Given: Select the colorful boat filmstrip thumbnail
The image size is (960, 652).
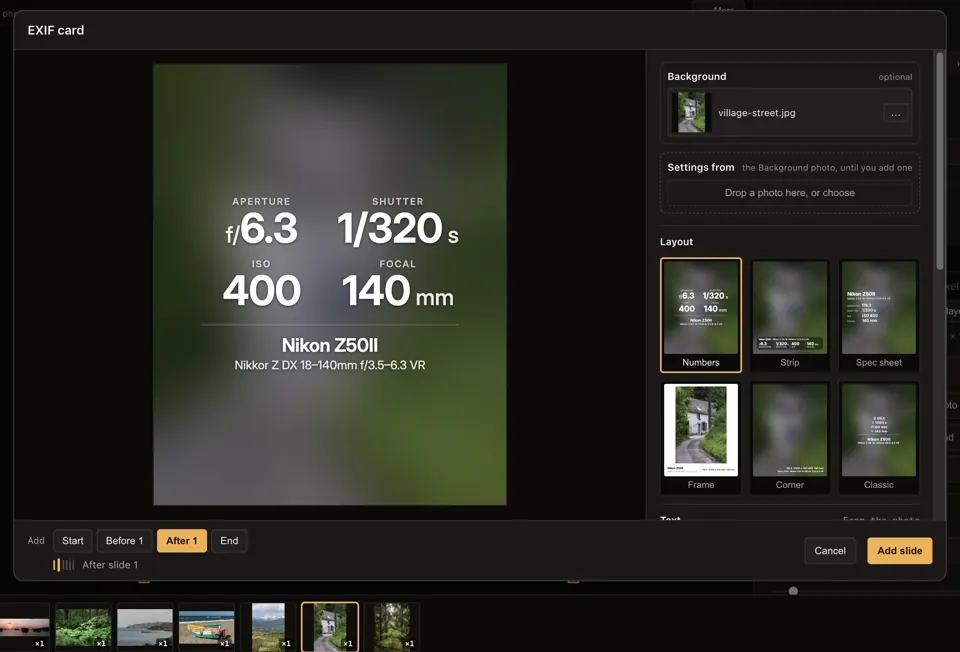Looking at the screenshot, I should tap(206, 626).
